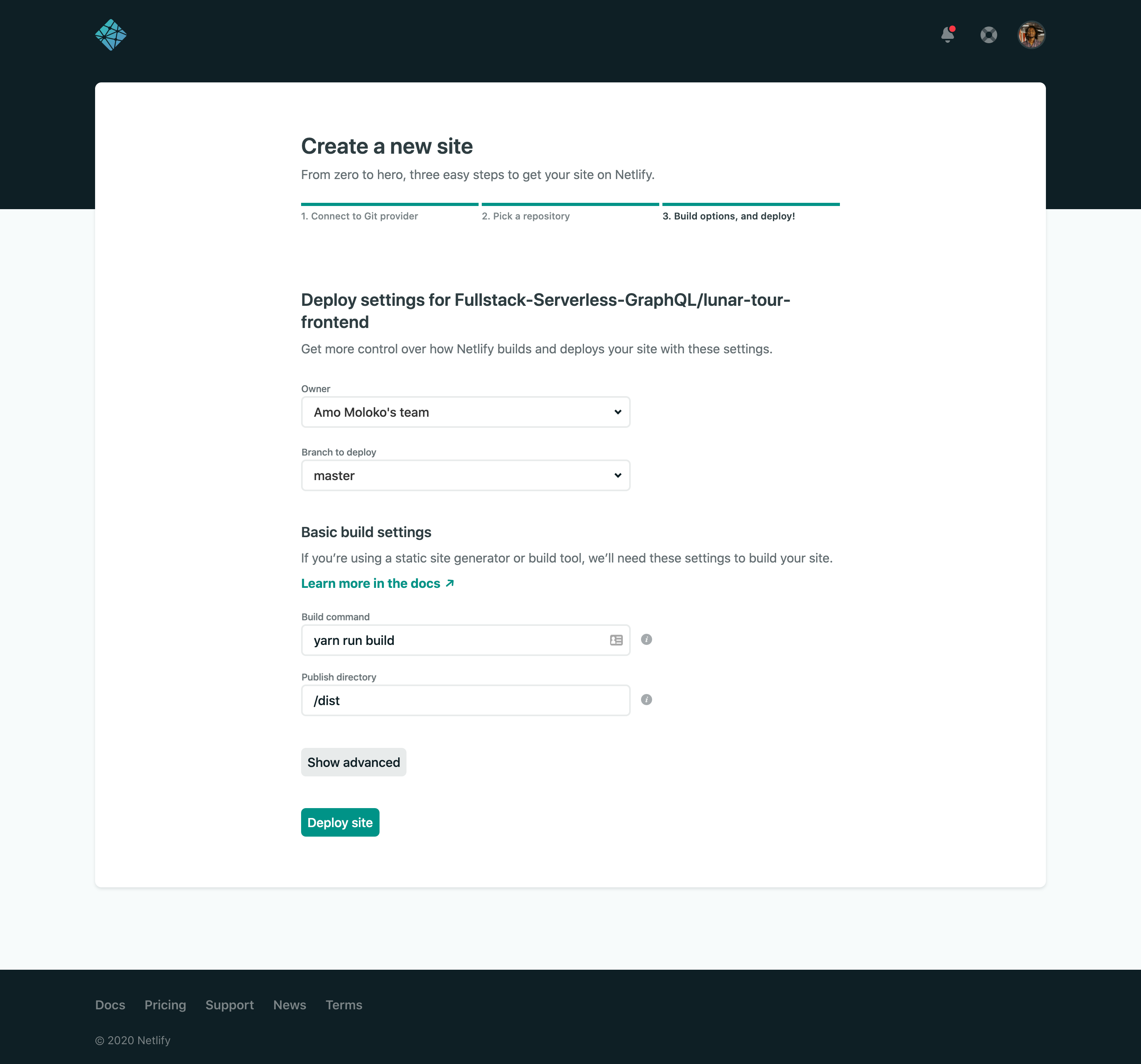Open the Terms footer link
Screen dimensions: 1141x1064
point(344,1005)
